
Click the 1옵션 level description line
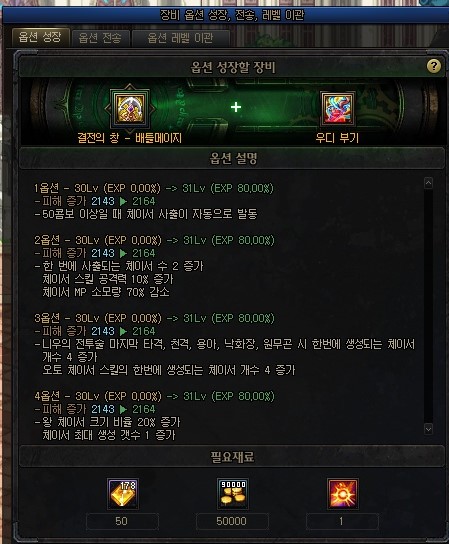tap(154, 188)
